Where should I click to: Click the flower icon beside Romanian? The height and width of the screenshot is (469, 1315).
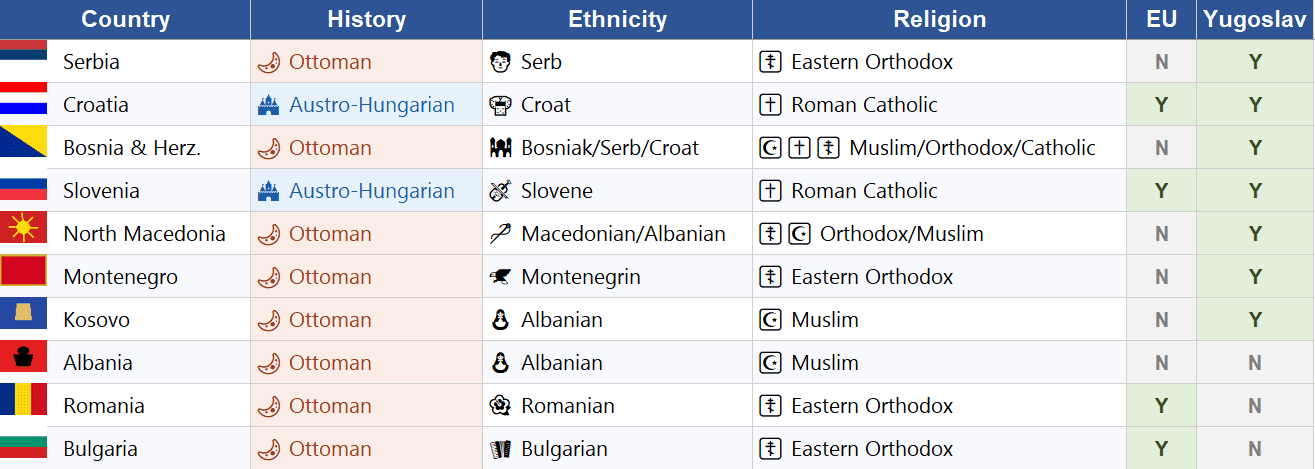pos(500,406)
